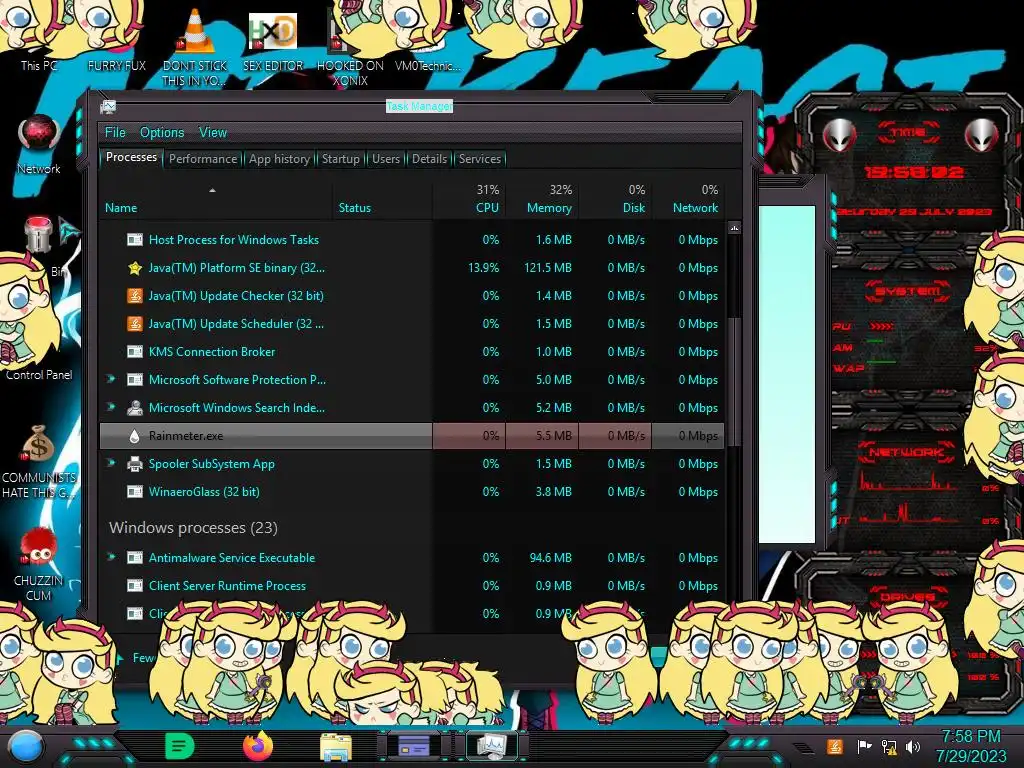
Task: Sort processes by the Network column
Action: [x=688, y=200]
